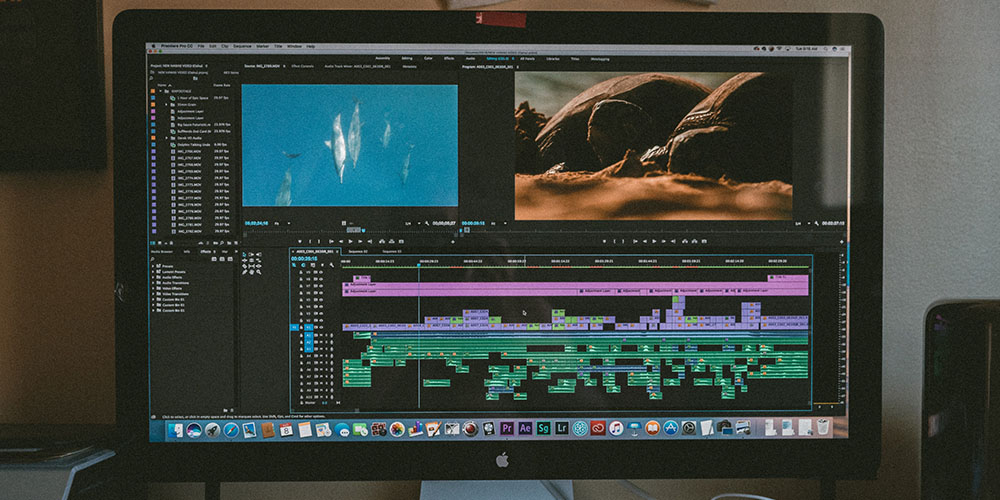Expand the Video Effects folder
The image size is (1000, 500).
pyautogui.click(x=153, y=288)
